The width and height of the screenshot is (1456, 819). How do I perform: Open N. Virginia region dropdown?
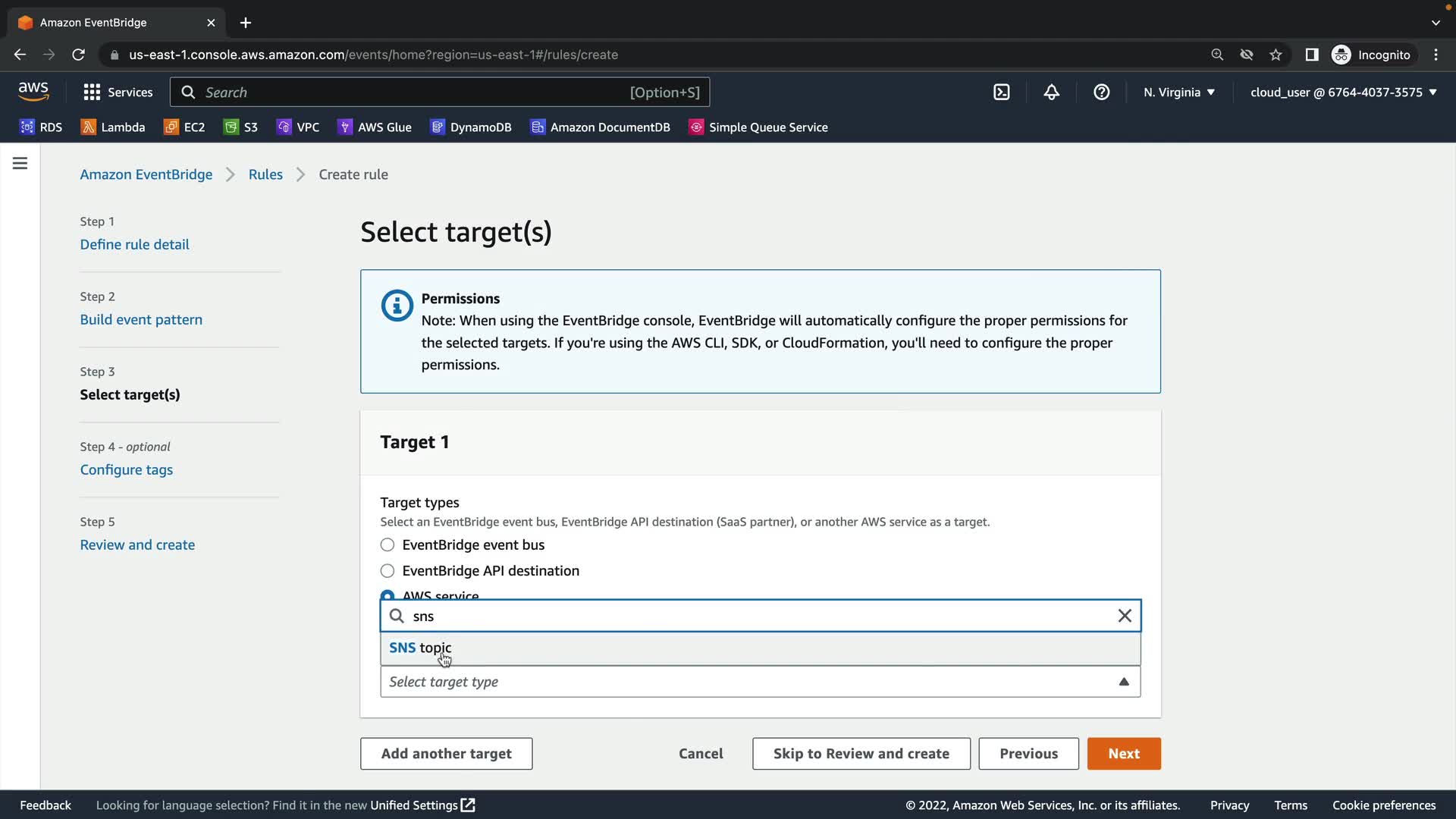[x=1178, y=93]
